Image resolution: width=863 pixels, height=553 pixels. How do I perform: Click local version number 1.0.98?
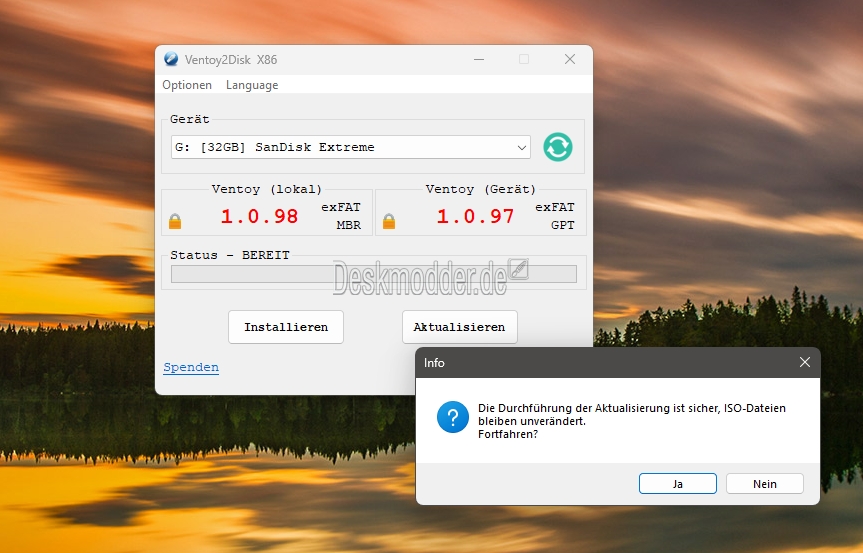click(x=259, y=216)
